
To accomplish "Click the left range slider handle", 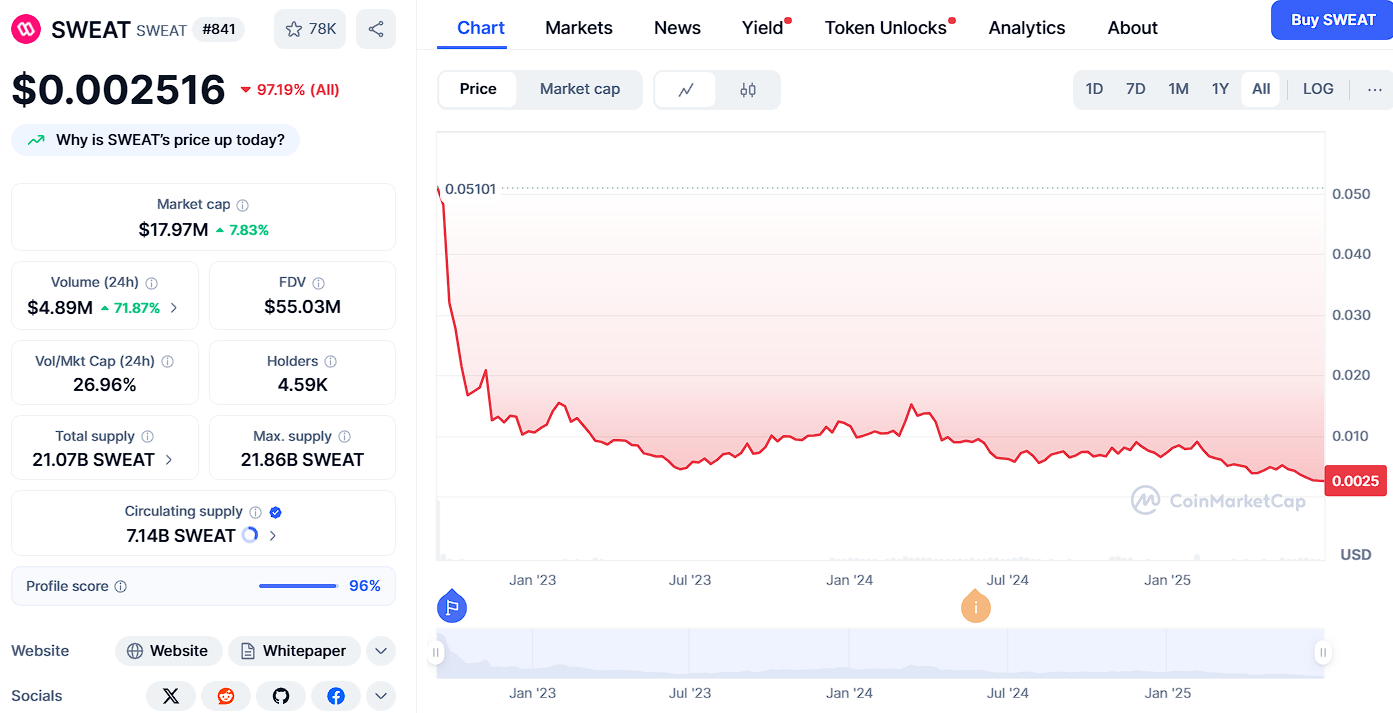I will [x=436, y=653].
